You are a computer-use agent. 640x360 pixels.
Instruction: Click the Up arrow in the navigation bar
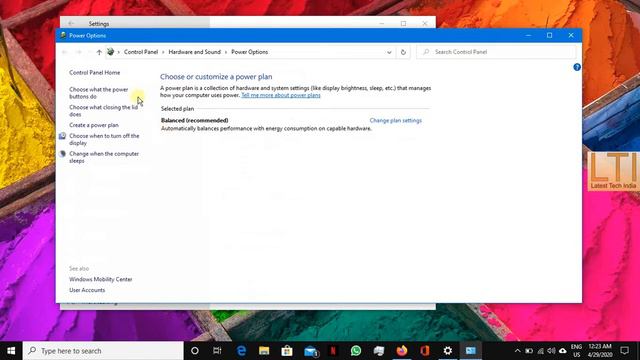(x=99, y=52)
